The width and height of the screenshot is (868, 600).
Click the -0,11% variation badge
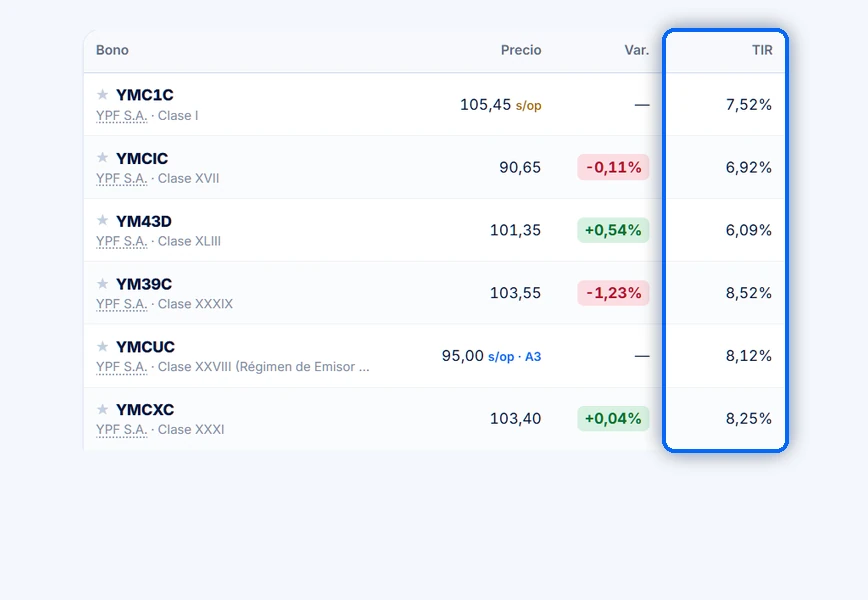(613, 167)
